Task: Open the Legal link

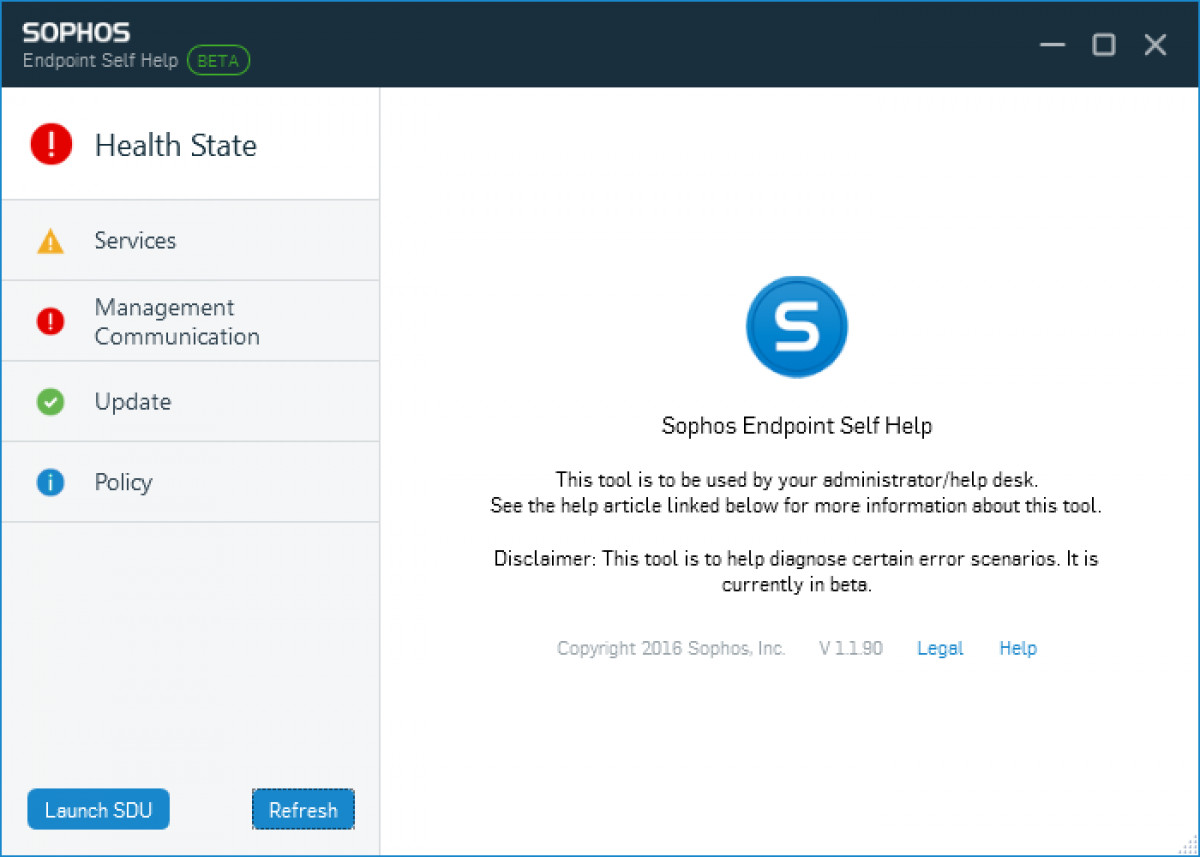Action: tap(940, 648)
